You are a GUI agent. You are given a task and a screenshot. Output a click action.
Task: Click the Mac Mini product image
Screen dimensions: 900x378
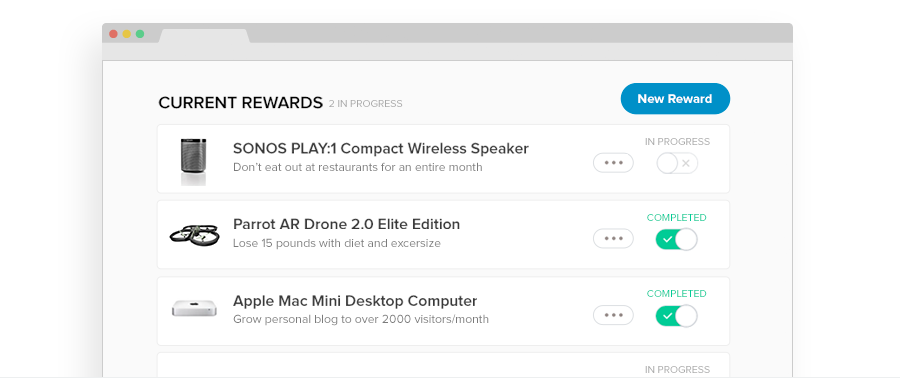[x=195, y=309]
